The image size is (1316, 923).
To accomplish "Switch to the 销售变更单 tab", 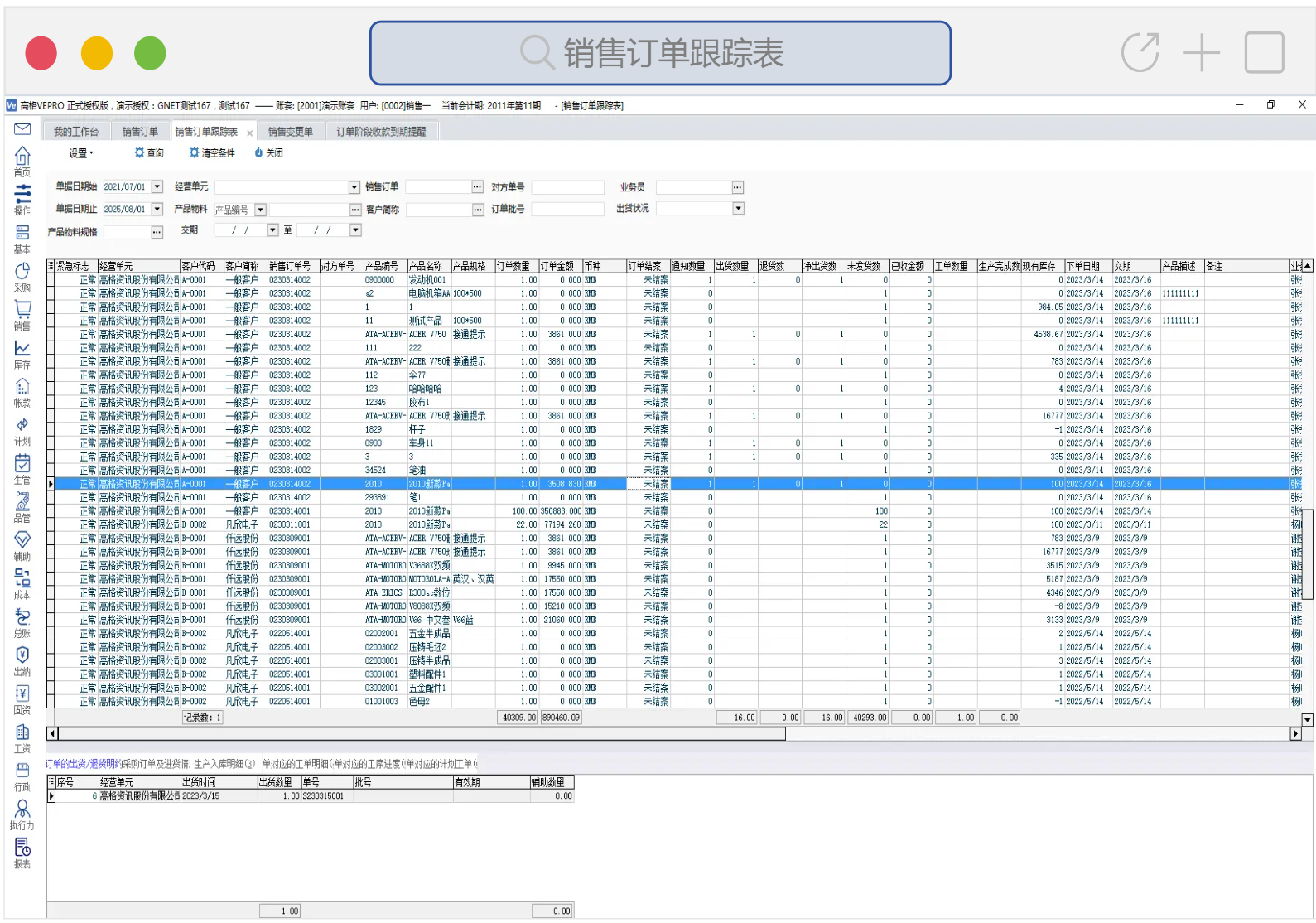I will pyautogui.click(x=290, y=132).
